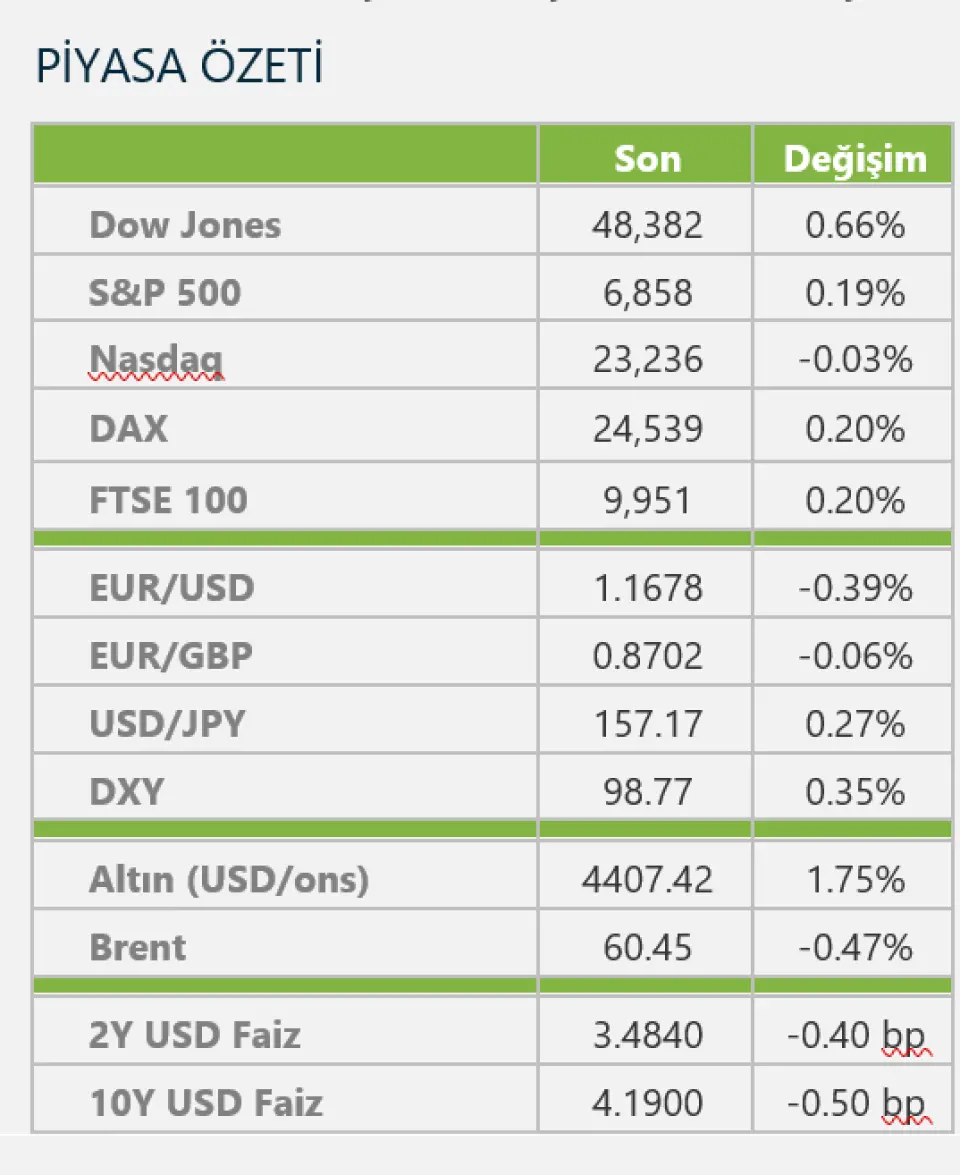Click the Dow Jones row label
This screenshot has height=1175, width=960.
click(185, 225)
